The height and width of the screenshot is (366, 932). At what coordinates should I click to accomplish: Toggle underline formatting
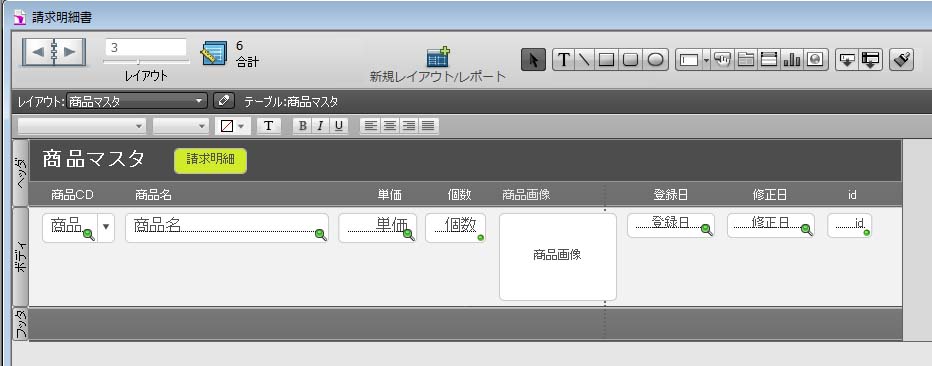339,126
